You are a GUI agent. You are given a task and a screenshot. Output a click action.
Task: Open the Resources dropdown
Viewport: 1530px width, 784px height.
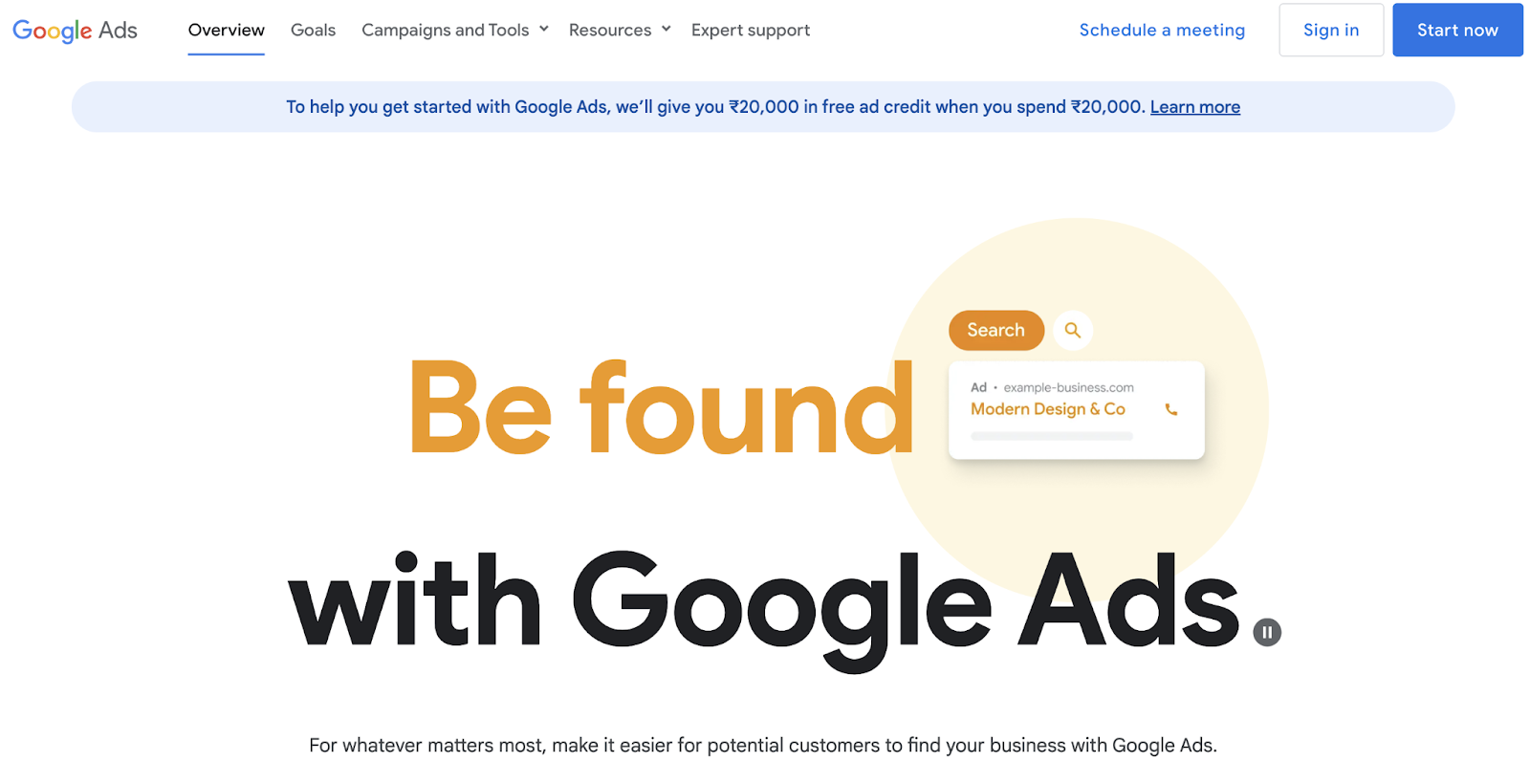(619, 30)
